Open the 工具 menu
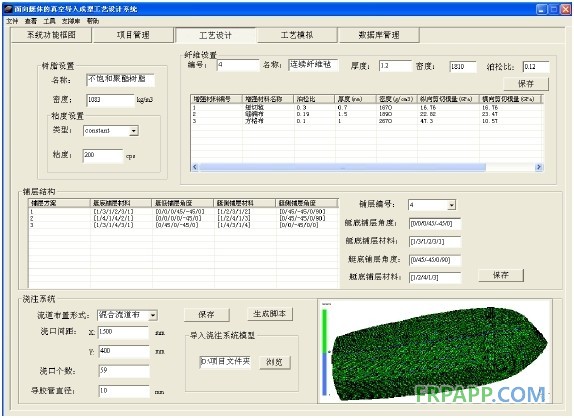Screen dimensions: 574x418 [49, 21]
